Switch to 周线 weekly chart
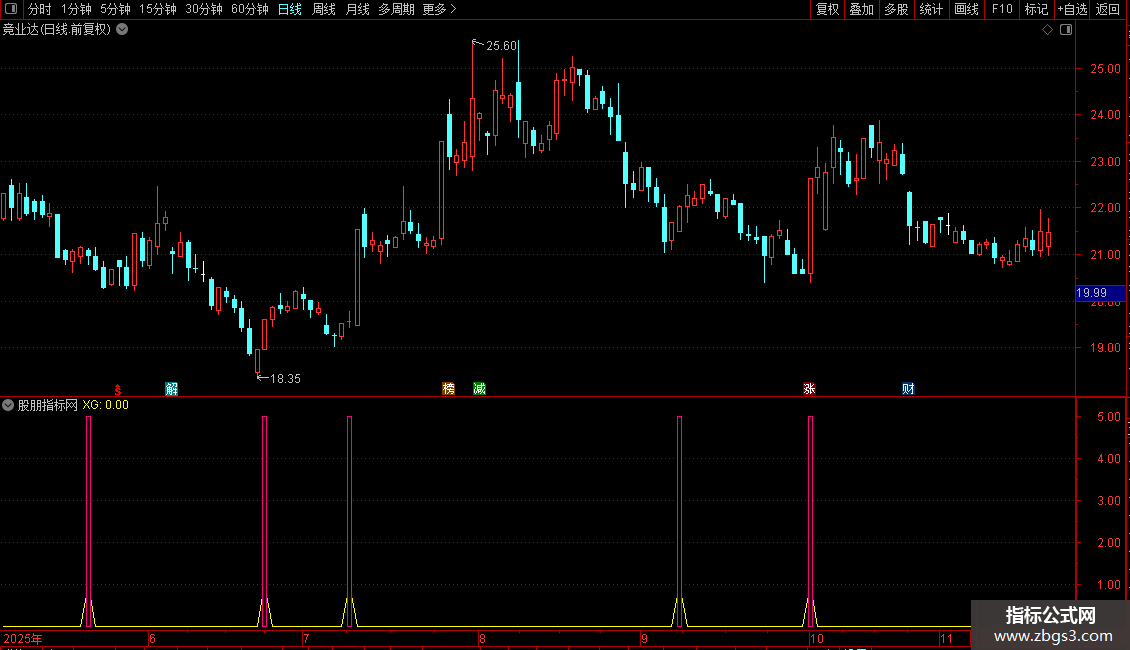 click(x=324, y=9)
